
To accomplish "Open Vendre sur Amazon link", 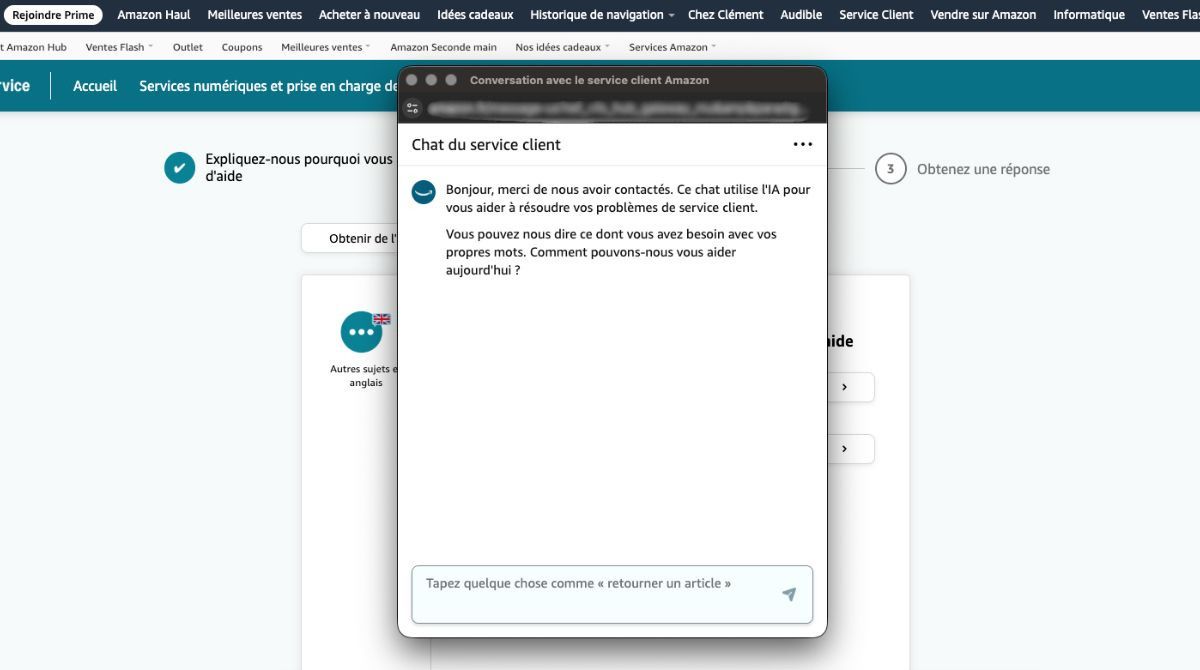I will pos(983,15).
